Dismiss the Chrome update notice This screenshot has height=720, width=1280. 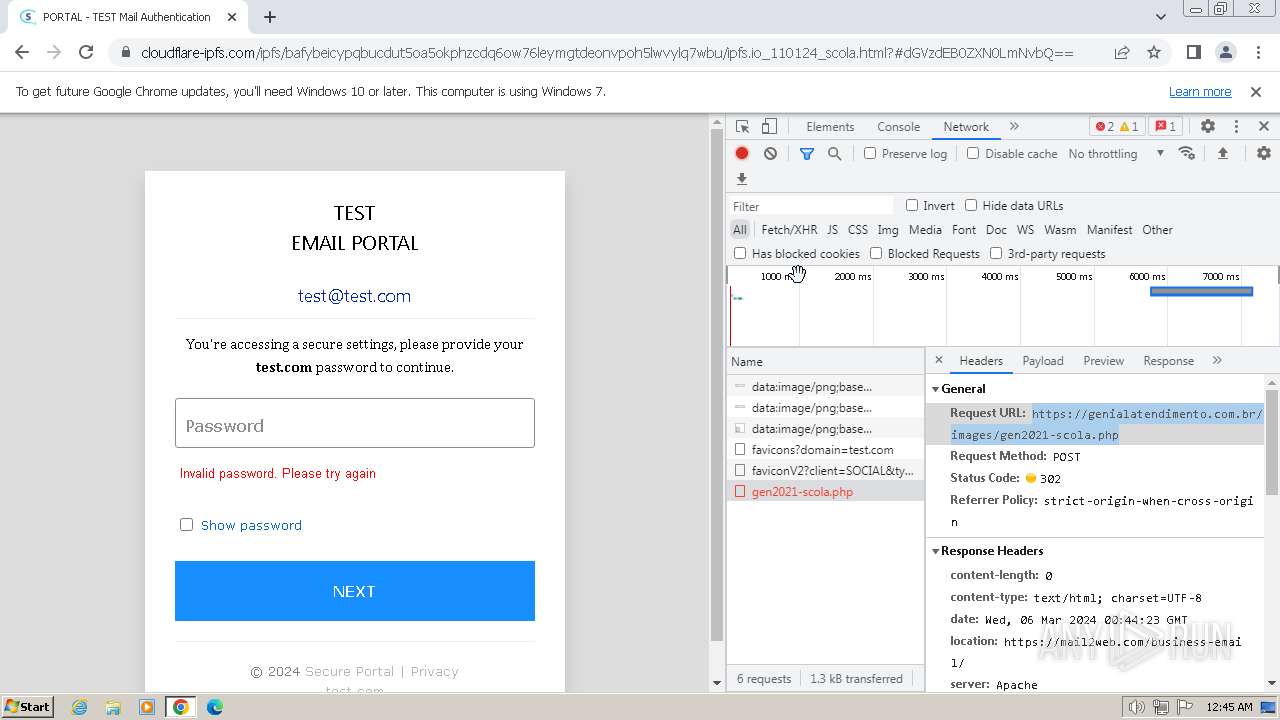click(1256, 92)
